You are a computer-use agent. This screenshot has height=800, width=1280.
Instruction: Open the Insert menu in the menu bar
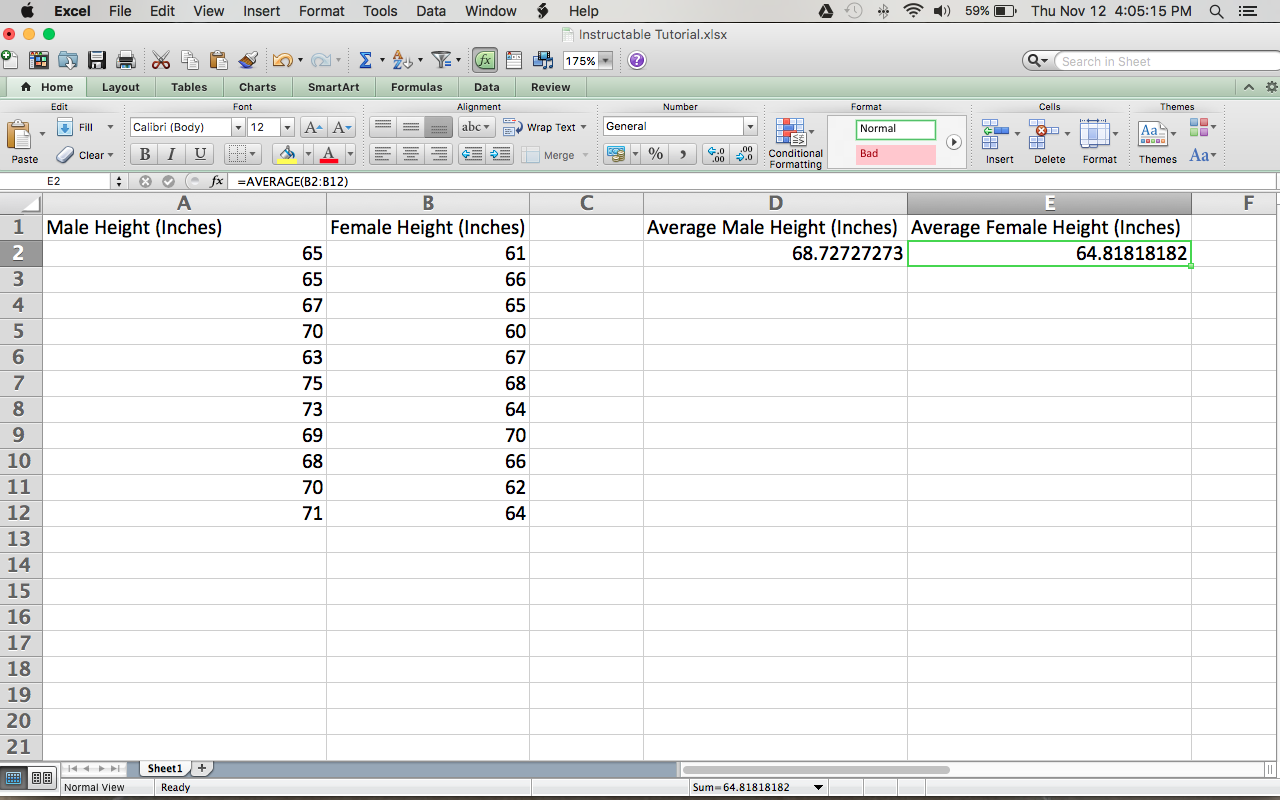(x=262, y=11)
